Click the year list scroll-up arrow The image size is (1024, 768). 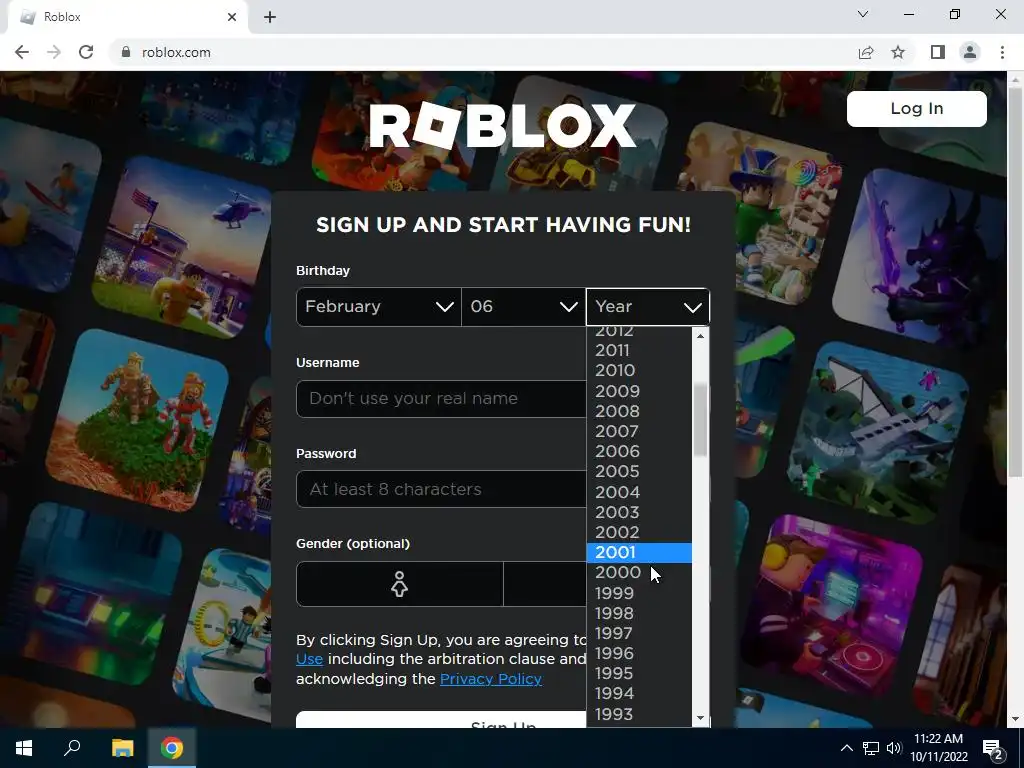(701, 336)
